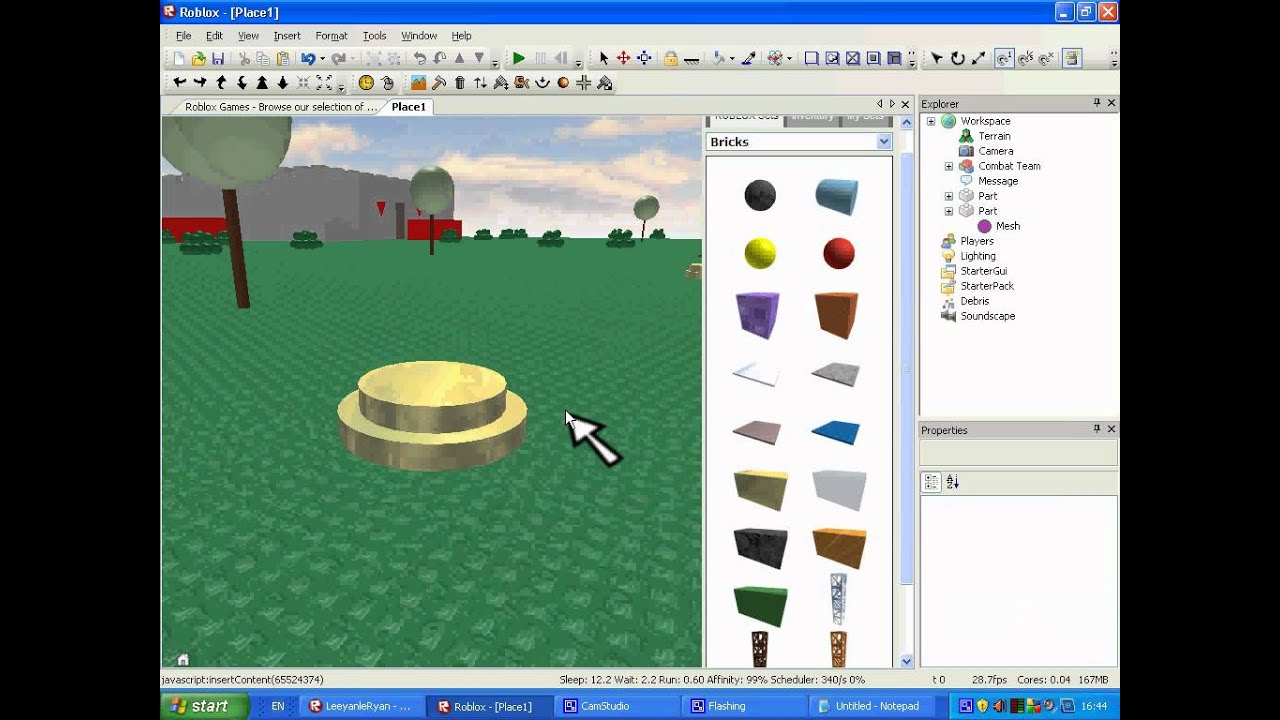The width and height of the screenshot is (1280, 720).
Task: Open the Edit menu
Action: click(x=215, y=35)
